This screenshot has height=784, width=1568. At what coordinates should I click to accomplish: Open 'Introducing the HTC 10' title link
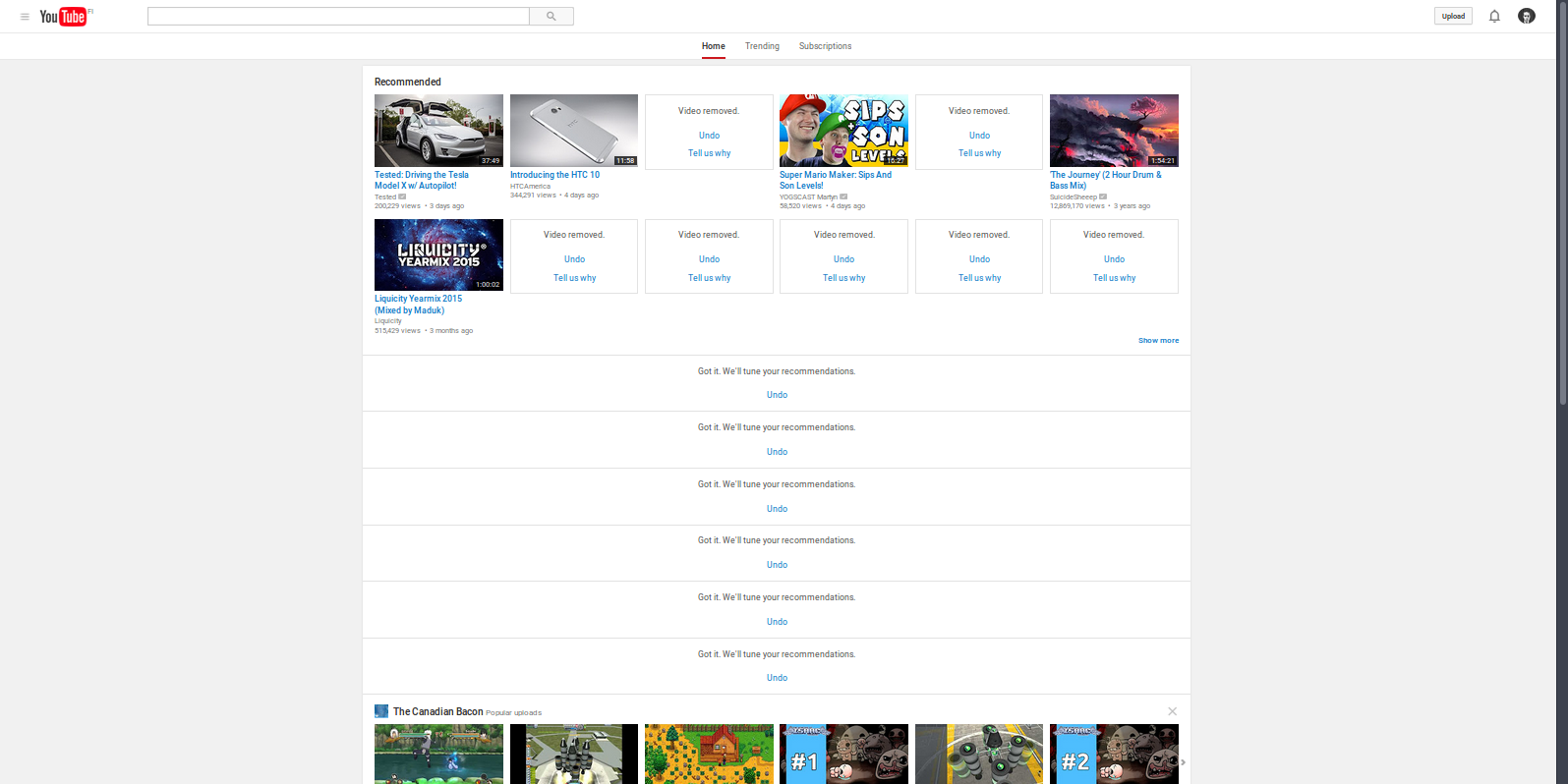pos(554,175)
